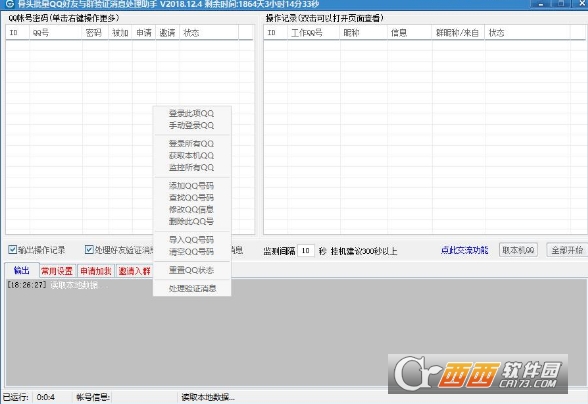Image resolution: width=588 pixels, height=404 pixels.
Task: Select 导入QQ号码 in context menu
Action: [x=191, y=240]
